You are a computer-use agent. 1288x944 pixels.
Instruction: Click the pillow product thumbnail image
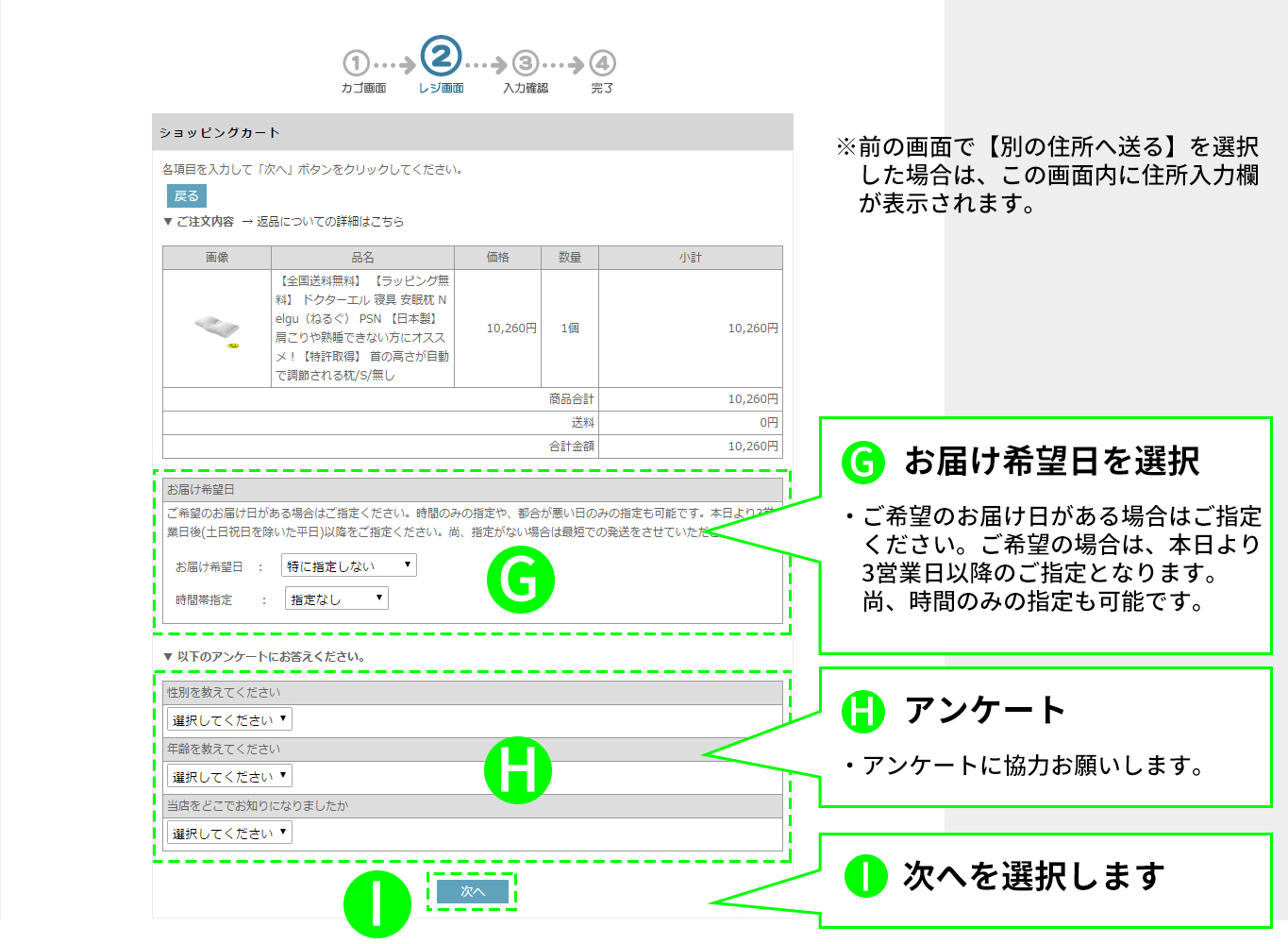[x=215, y=328]
